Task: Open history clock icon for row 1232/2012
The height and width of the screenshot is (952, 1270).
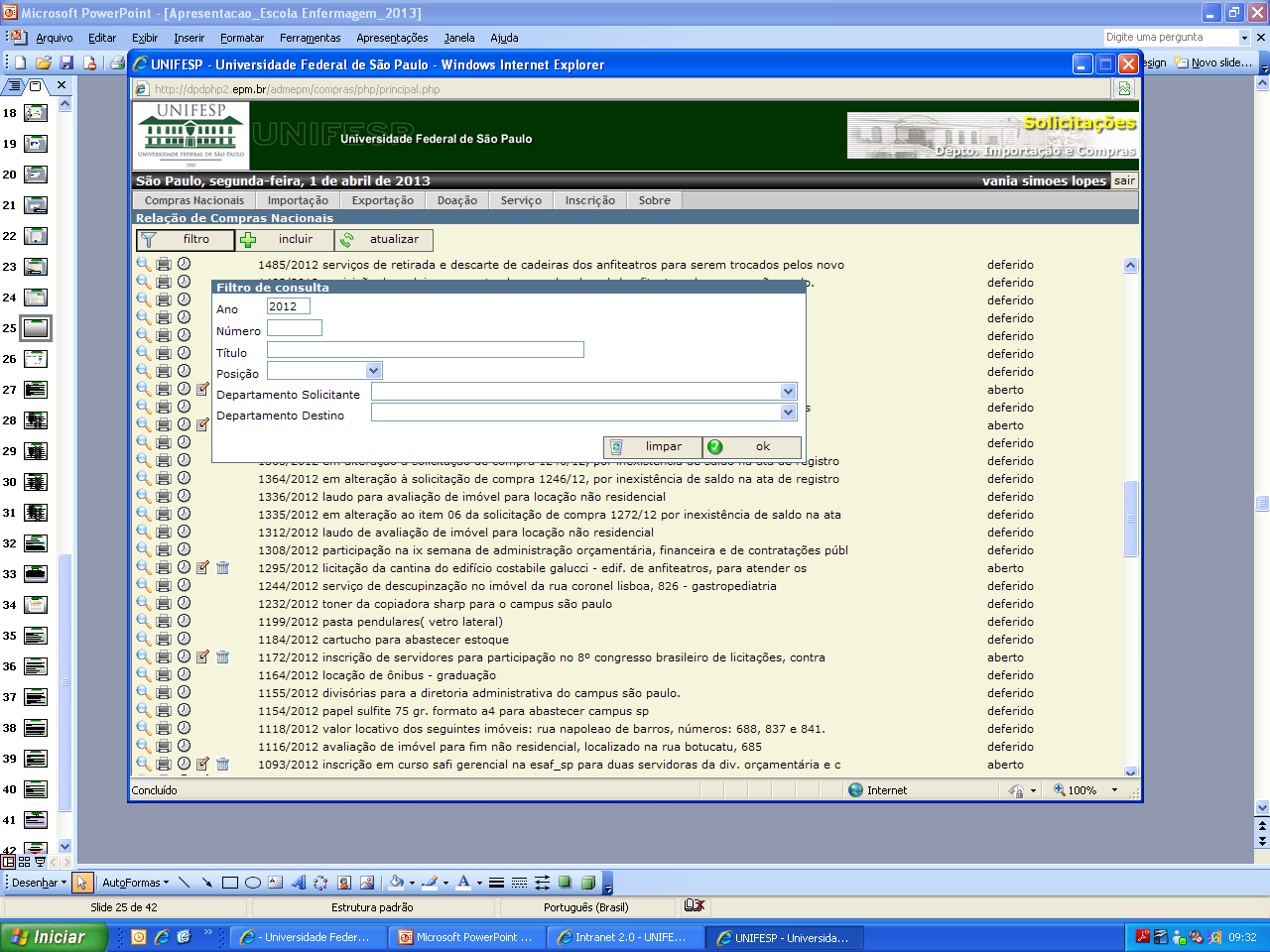Action: [184, 603]
